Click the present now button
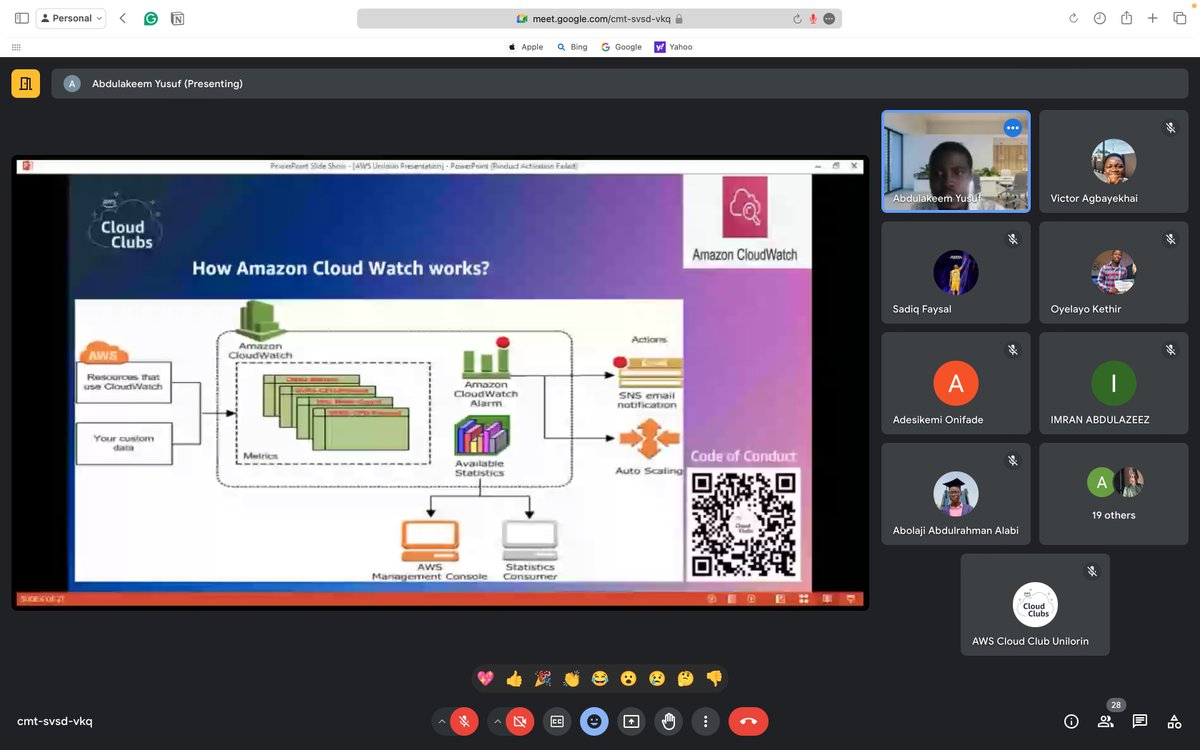Viewport: 1200px width, 750px height. (x=631, y=721)
